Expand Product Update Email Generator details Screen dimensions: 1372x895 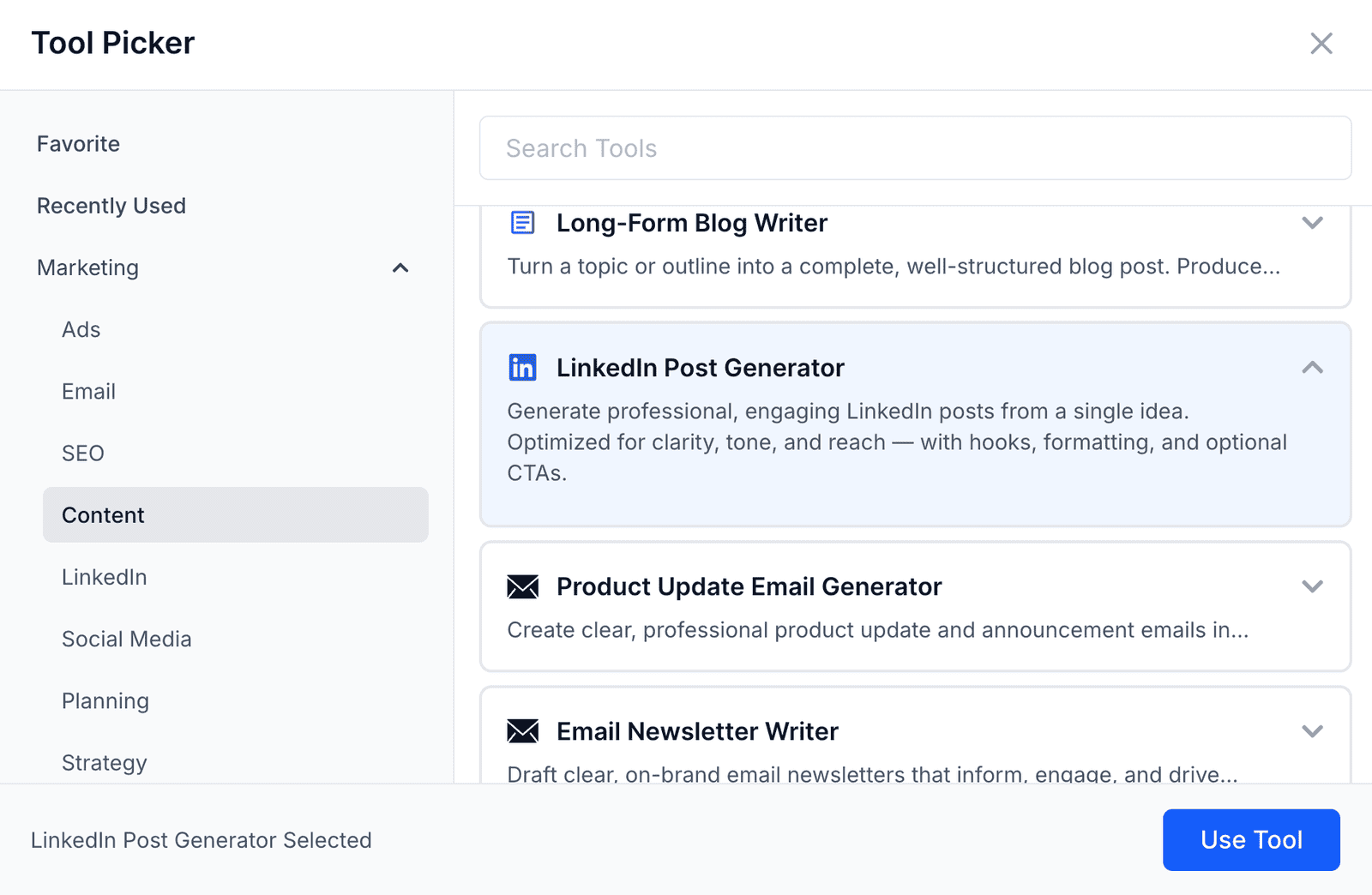coord(1312,587)
